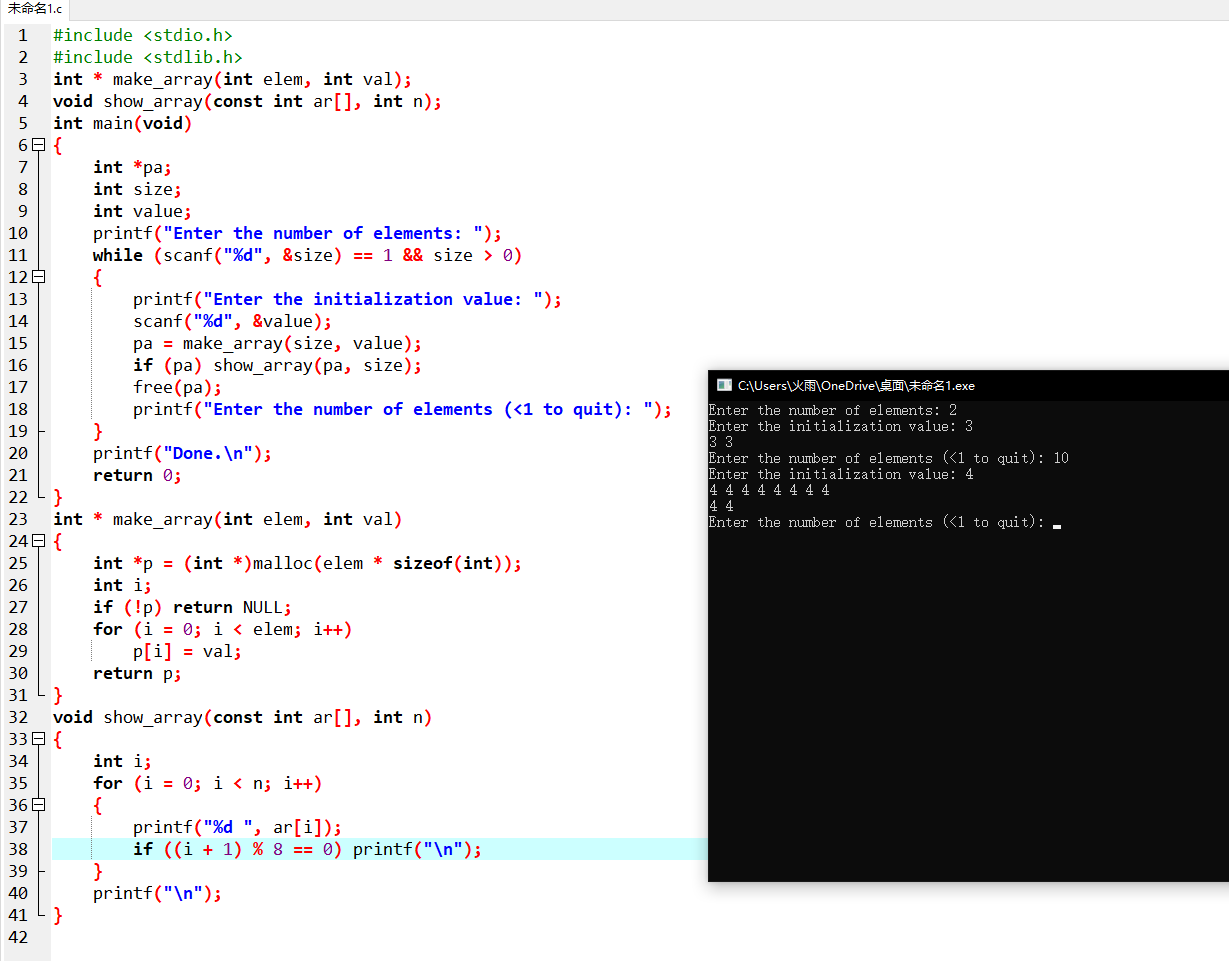This screenshot has height=961, width=1229.
Task: Collapse make_array function fold at line 24
Action: coord(39,541)
